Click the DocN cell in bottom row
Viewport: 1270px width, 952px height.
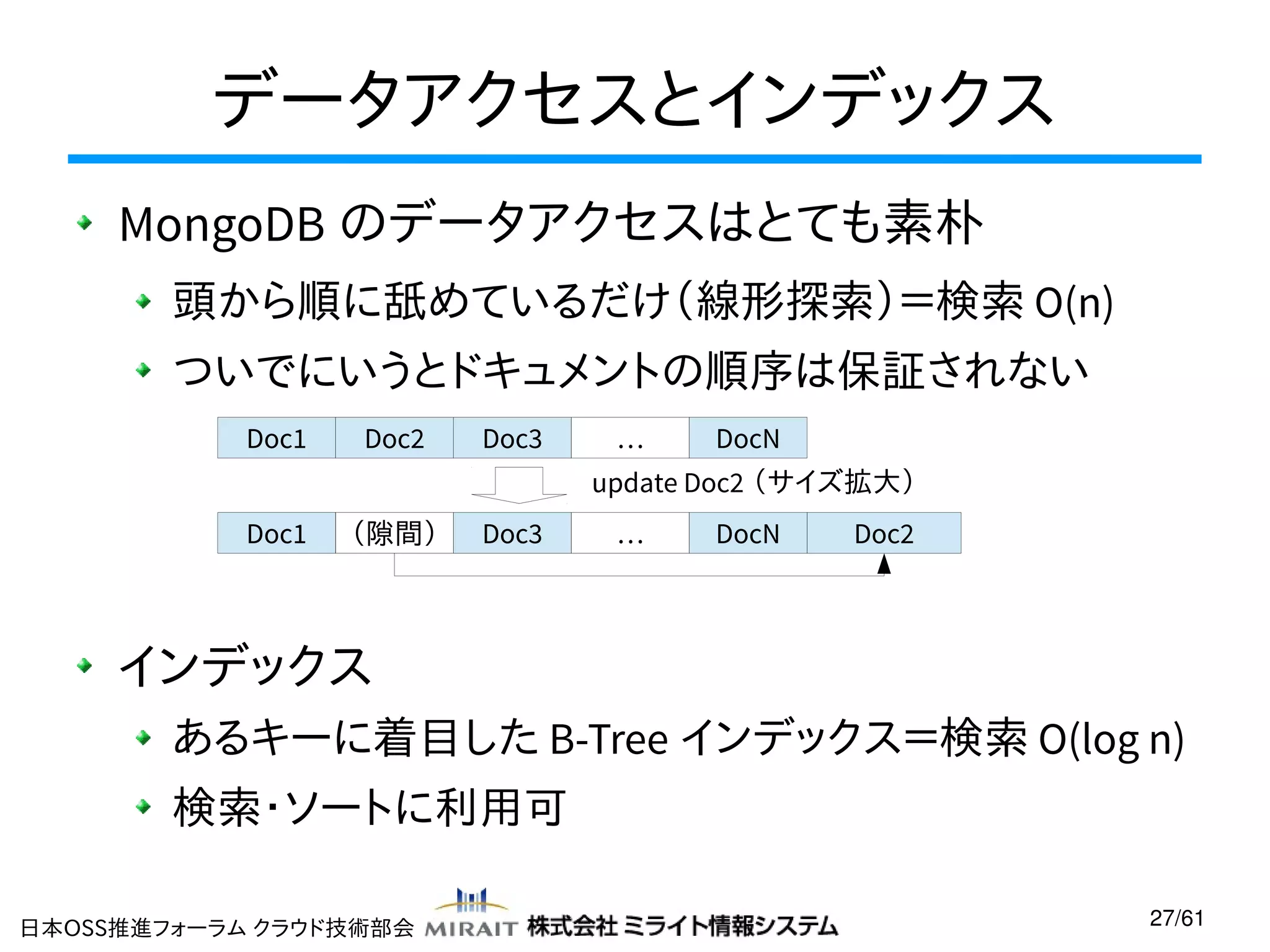[748, 533]
